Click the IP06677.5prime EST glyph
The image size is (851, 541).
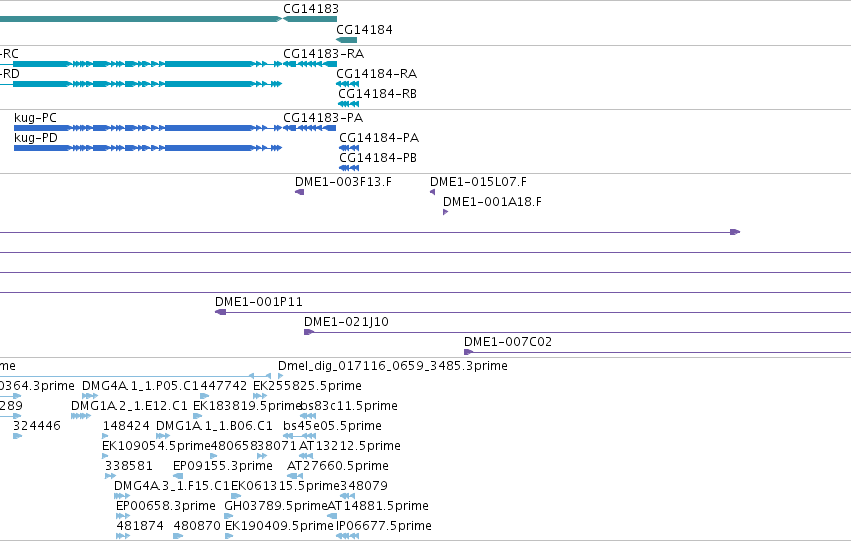coord(347,536)
